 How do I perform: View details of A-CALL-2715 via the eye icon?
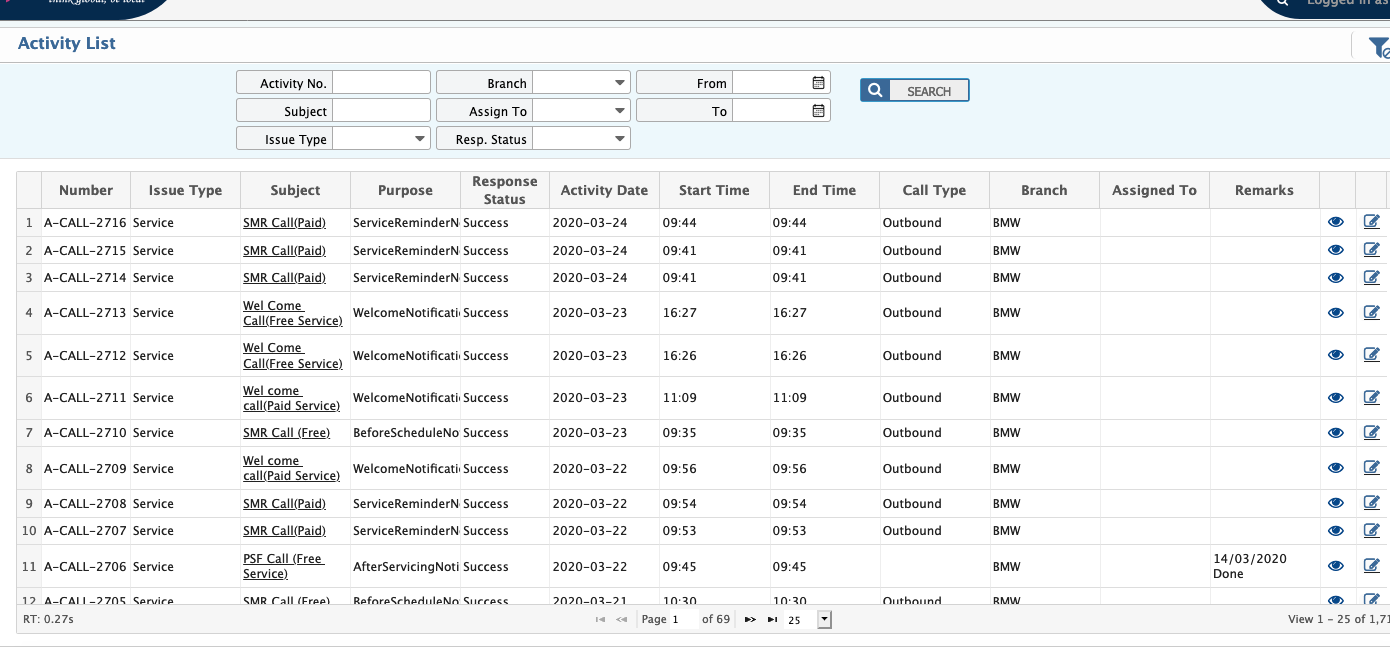[x=1336, y=249]
